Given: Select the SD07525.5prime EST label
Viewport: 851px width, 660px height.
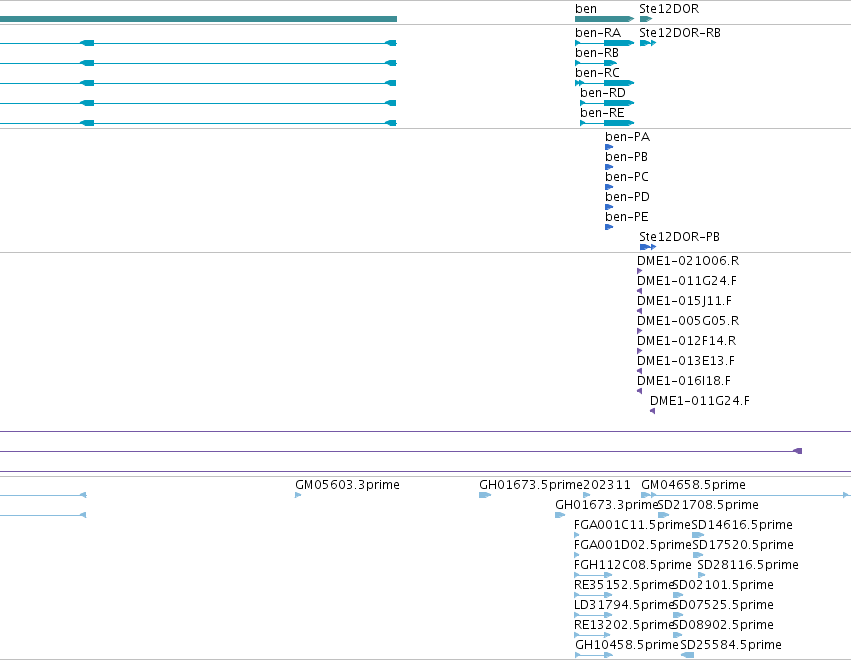Looking at the screenshot, I should click(x=723, y=606).
